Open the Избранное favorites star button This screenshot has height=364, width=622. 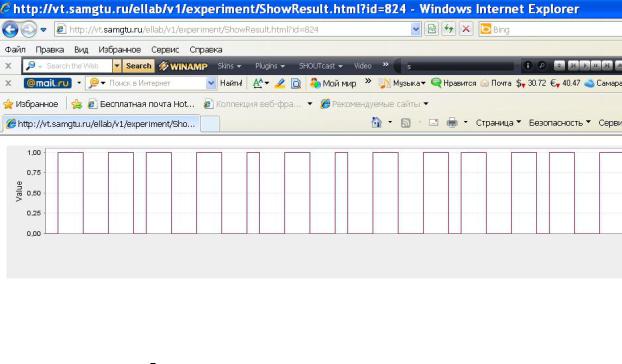click(31, 104)
